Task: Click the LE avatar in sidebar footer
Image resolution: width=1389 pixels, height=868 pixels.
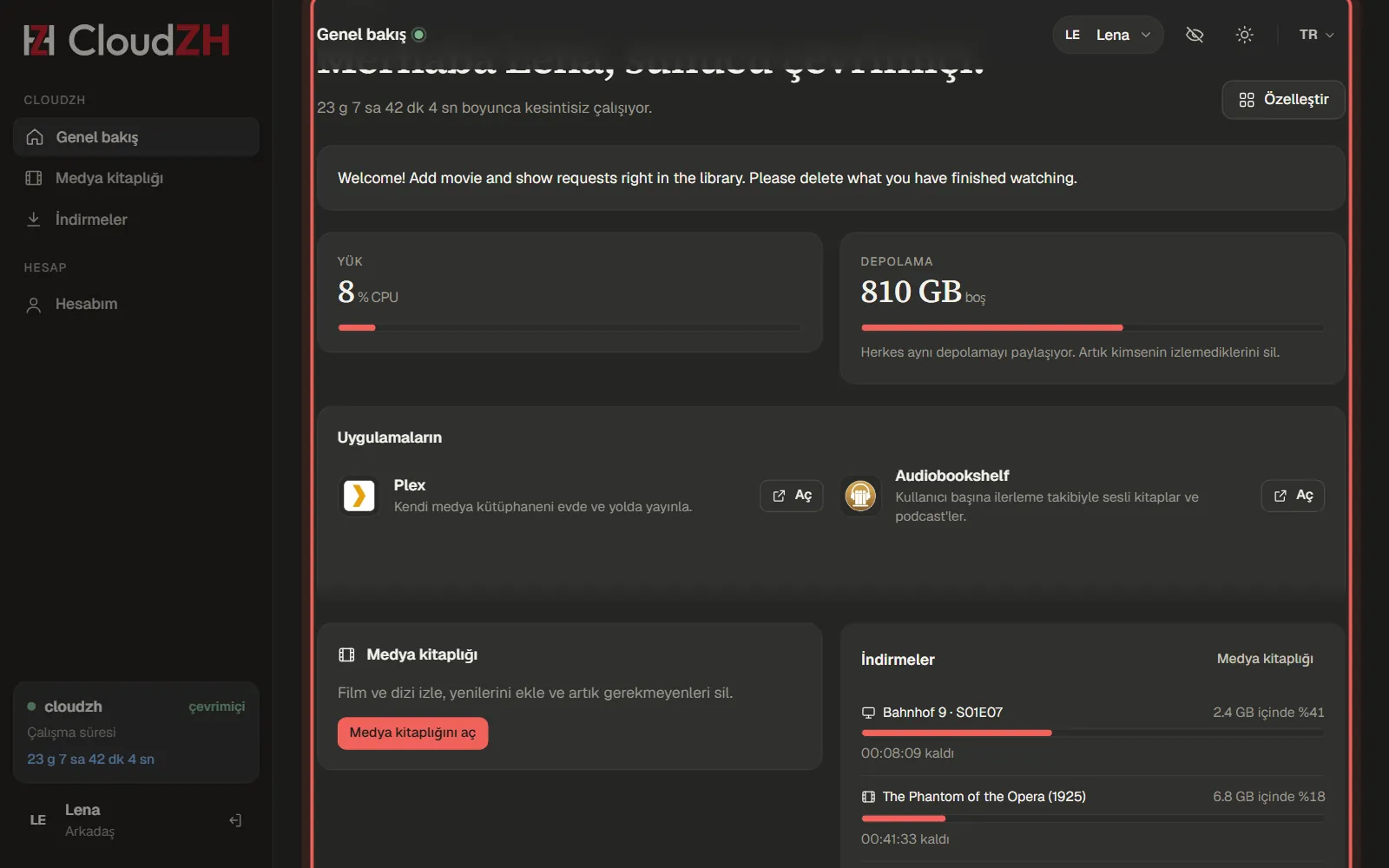Action: [x=38, y=820]
